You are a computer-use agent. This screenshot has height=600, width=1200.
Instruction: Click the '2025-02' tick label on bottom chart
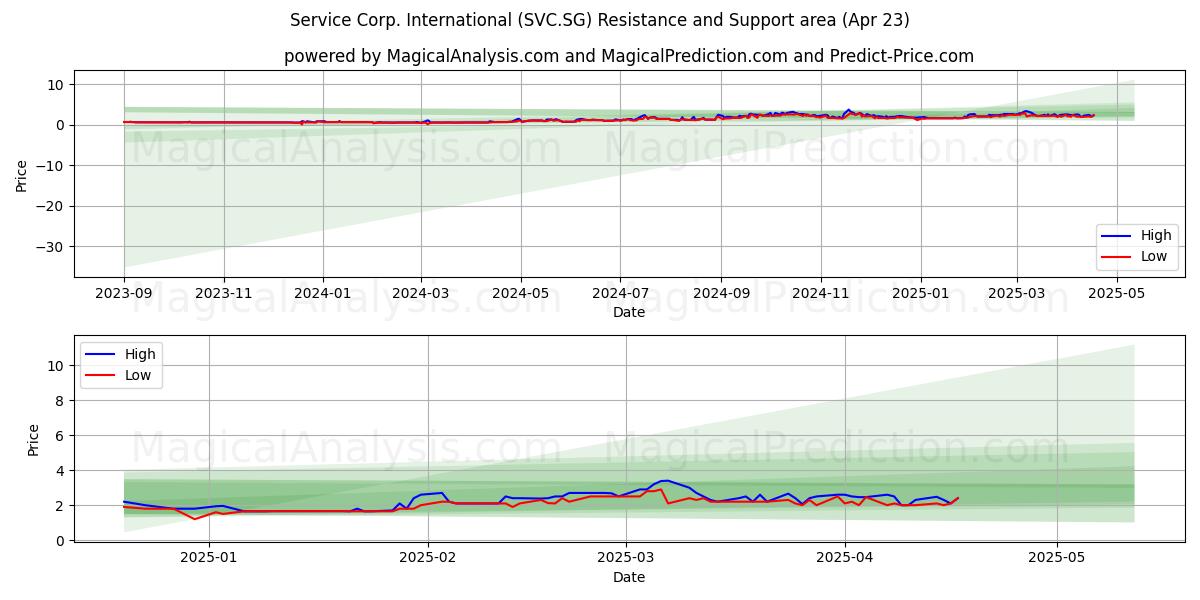coord(428,558)
